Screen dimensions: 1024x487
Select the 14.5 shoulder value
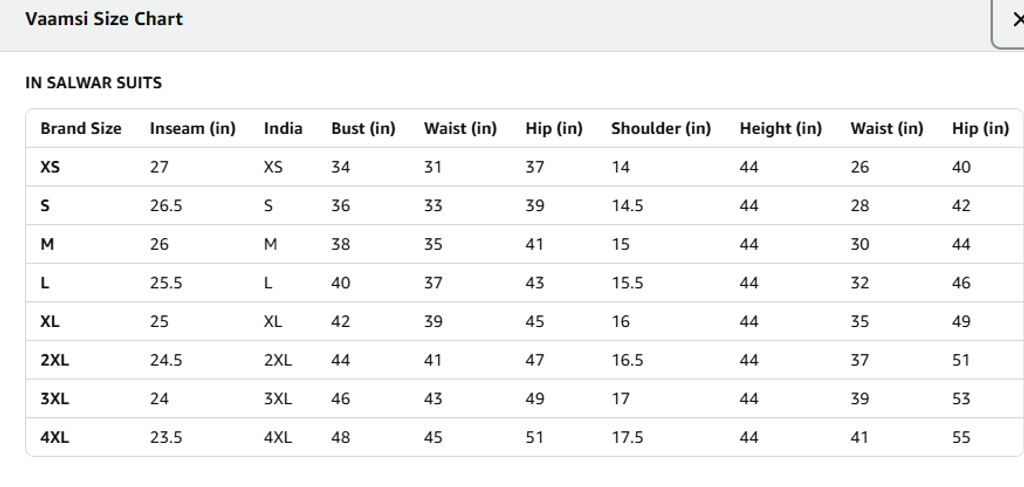[627, 206]
